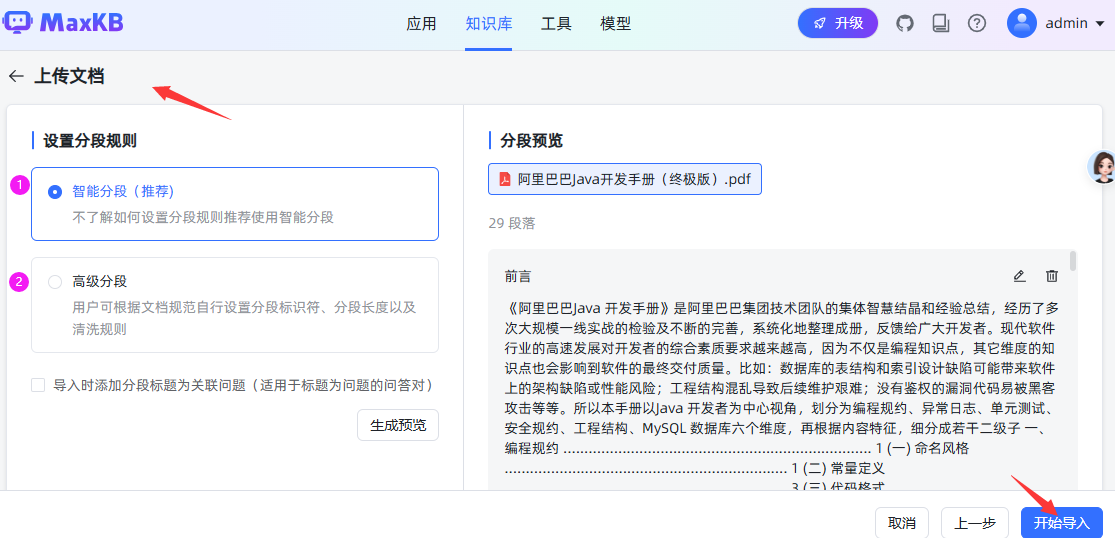Open the GitHub repository icon

905,23
